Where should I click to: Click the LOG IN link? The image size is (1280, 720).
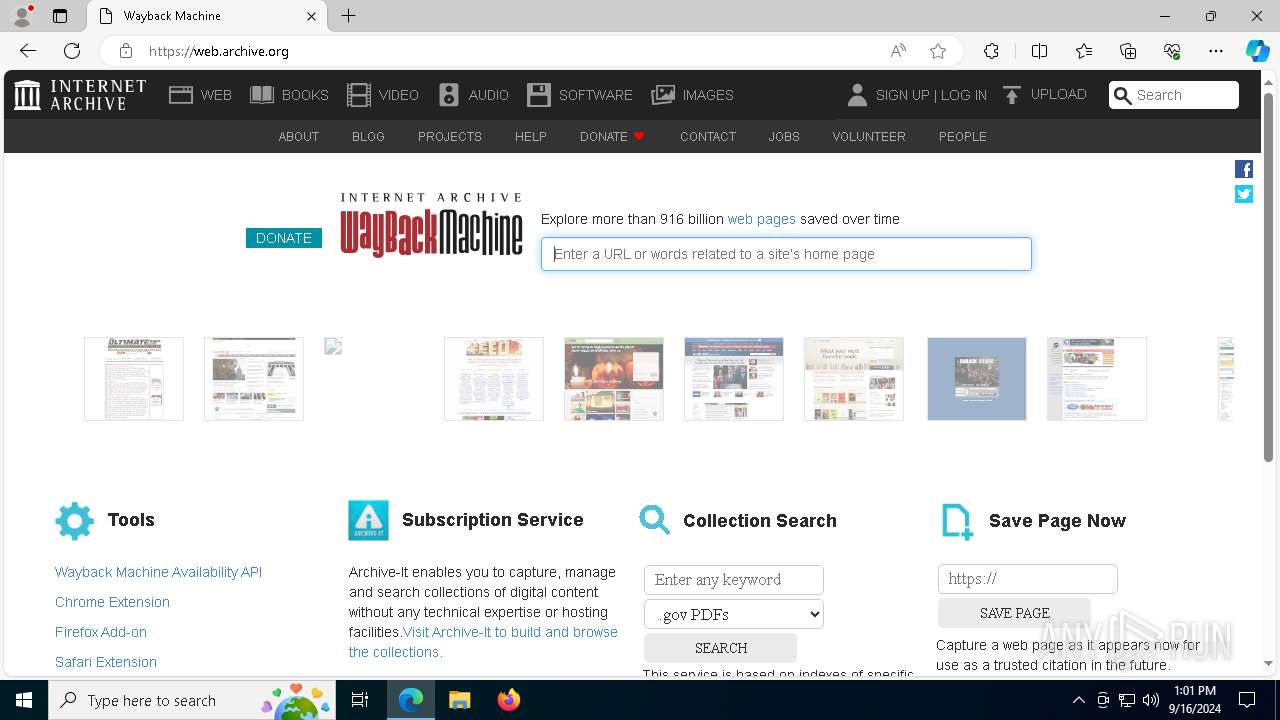(964, 95)
